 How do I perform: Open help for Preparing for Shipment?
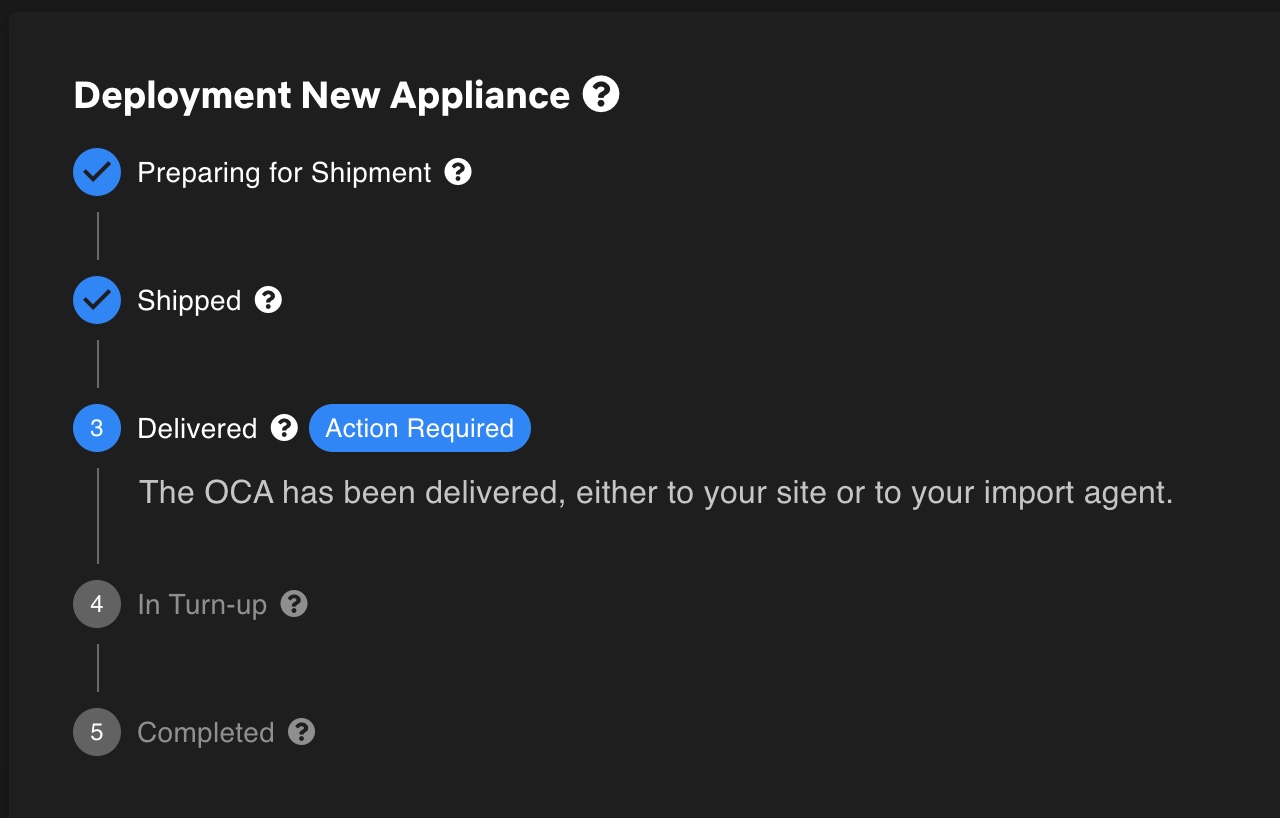point(458,172)
